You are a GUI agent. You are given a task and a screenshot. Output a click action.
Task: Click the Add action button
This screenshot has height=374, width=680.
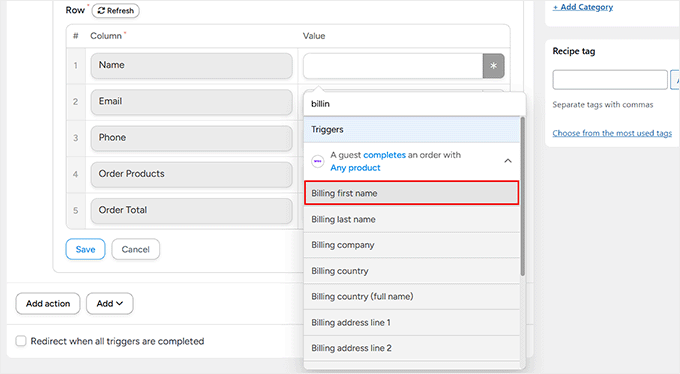48,304
